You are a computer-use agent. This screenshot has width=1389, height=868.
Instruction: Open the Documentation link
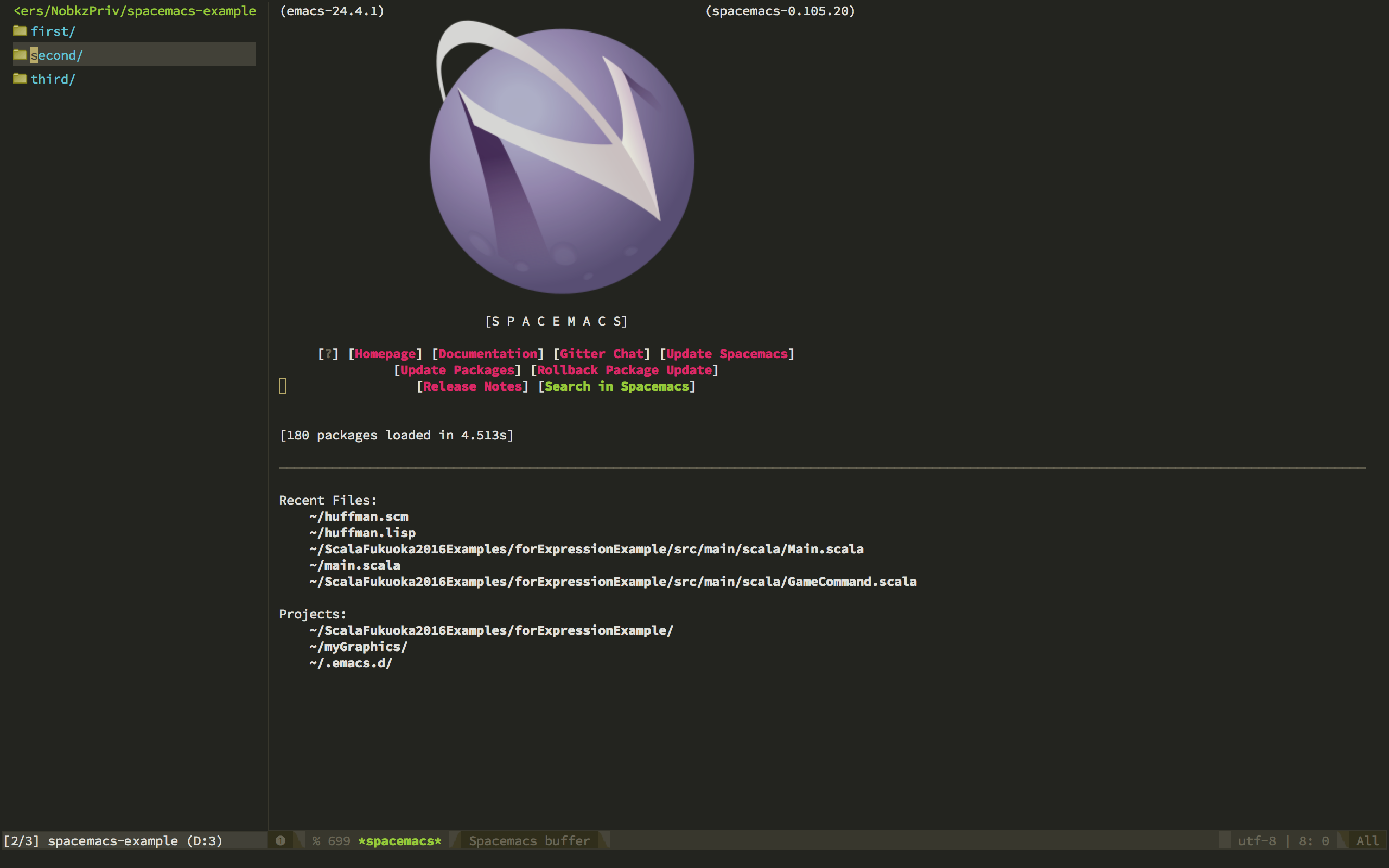(488, 354)
